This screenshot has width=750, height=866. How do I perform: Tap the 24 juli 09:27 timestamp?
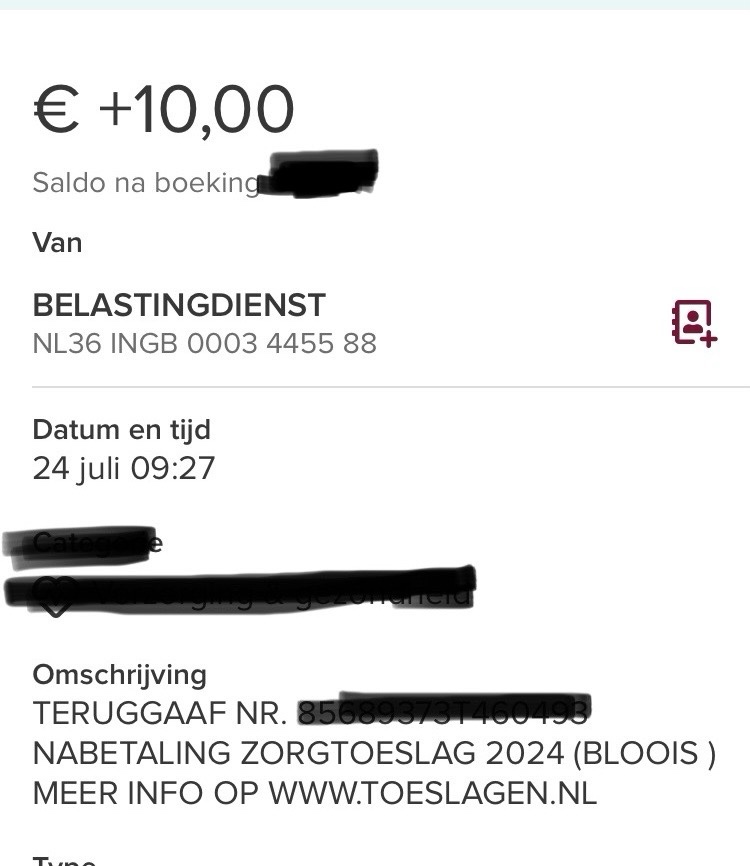pyautogui.click(x=123, y=468)
